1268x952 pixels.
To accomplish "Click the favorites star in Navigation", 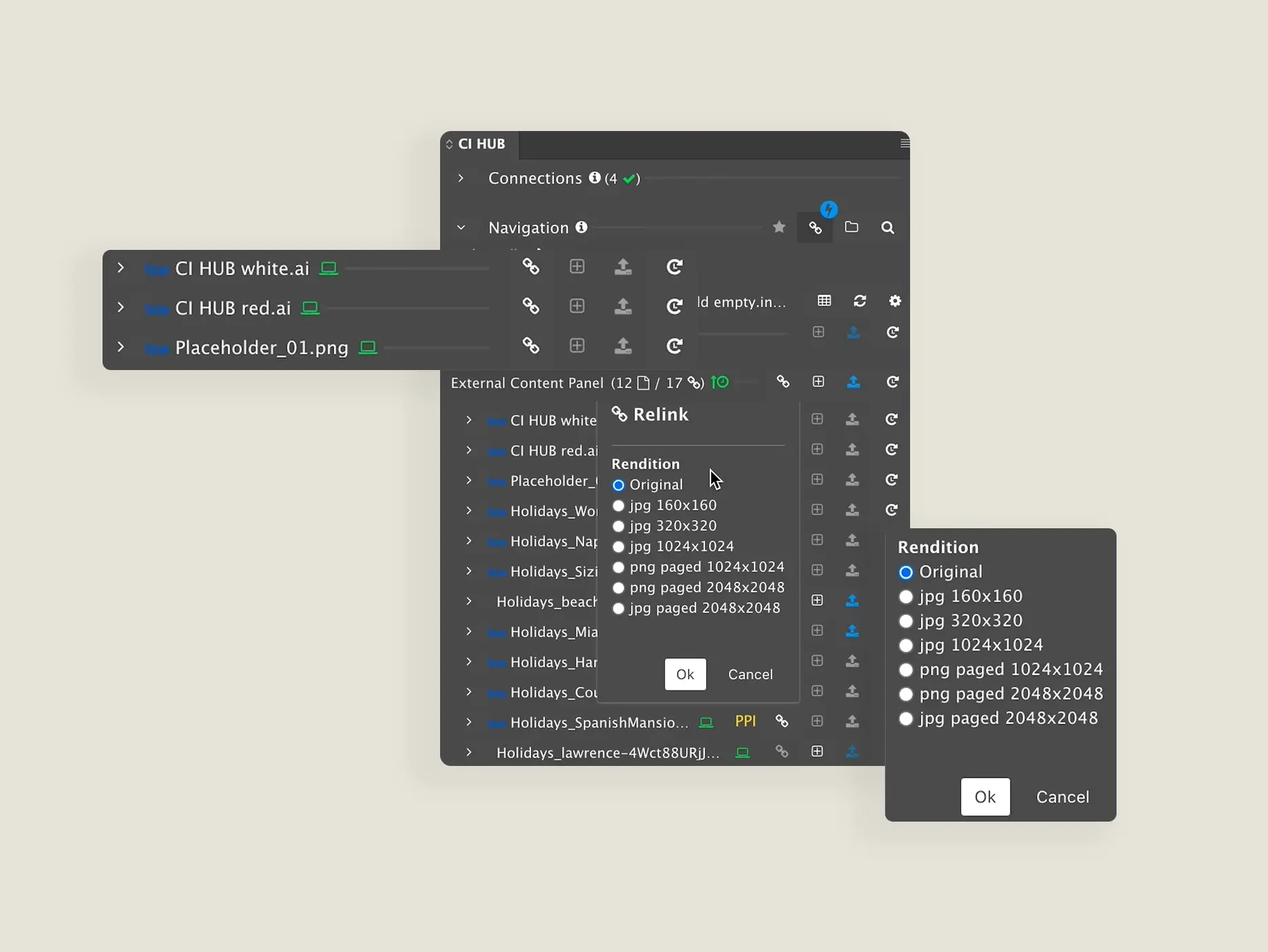I will pos(779,227).
